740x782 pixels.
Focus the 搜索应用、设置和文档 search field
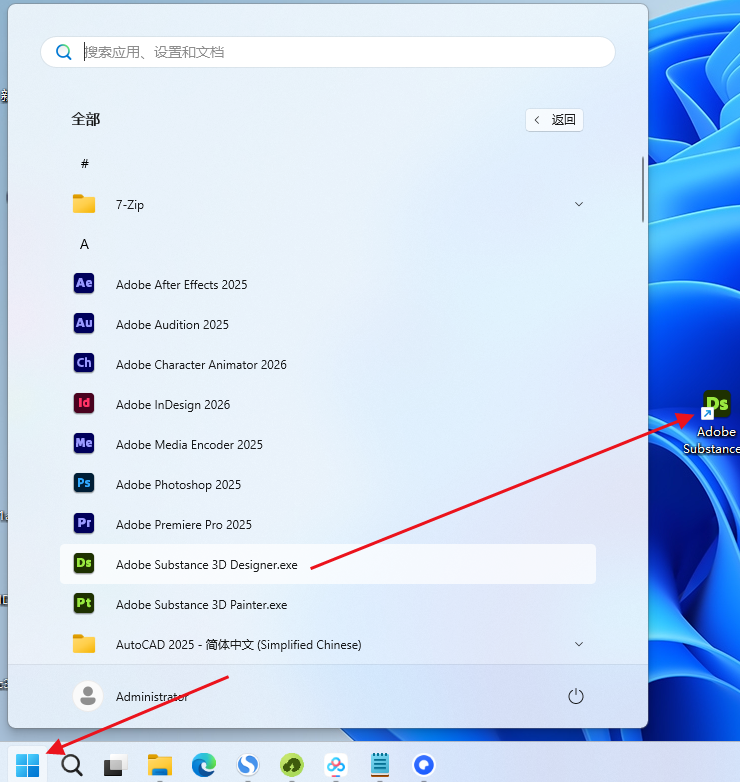(x=328, y=52)
